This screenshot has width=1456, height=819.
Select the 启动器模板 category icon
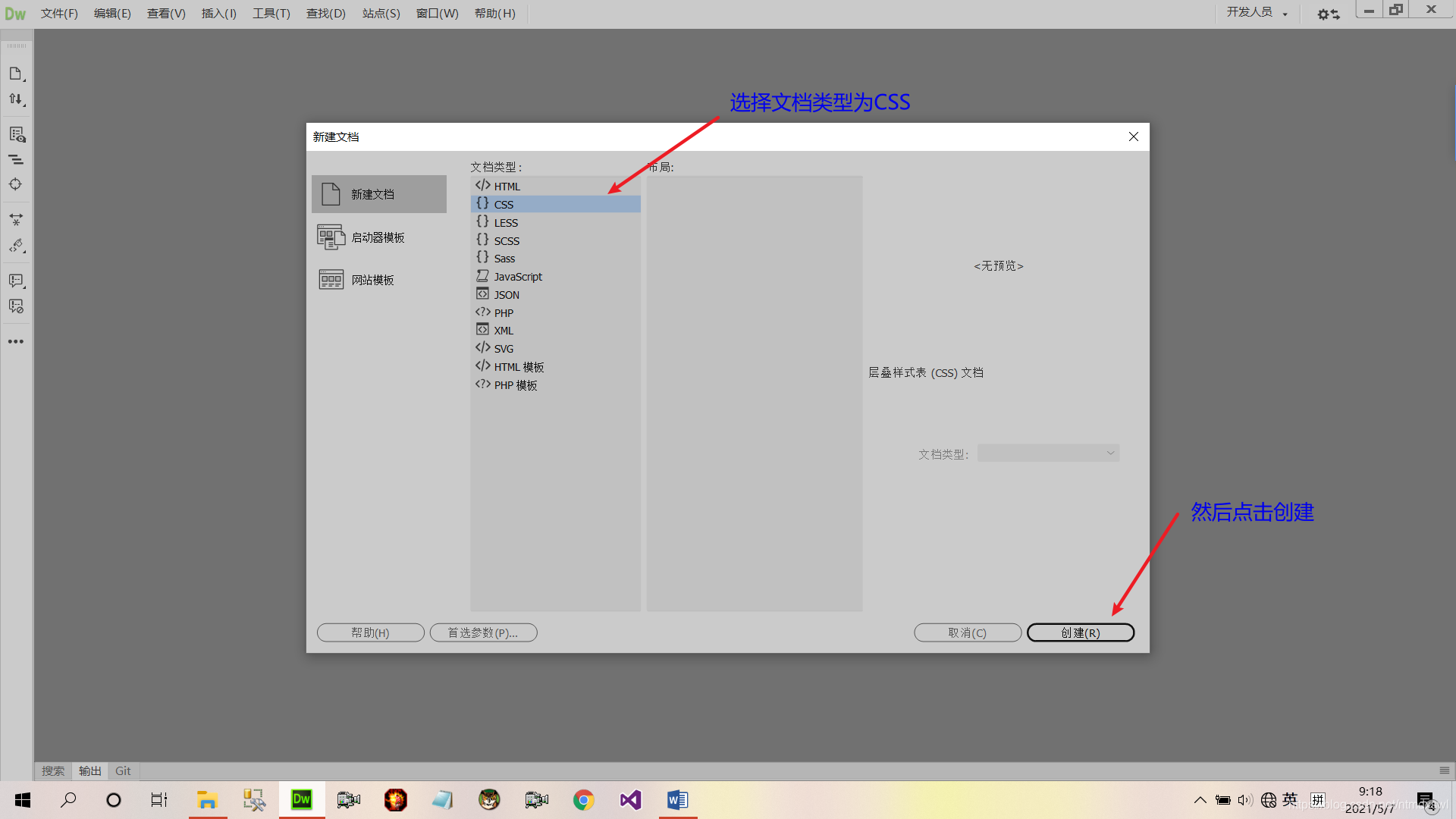click(331, 237)
